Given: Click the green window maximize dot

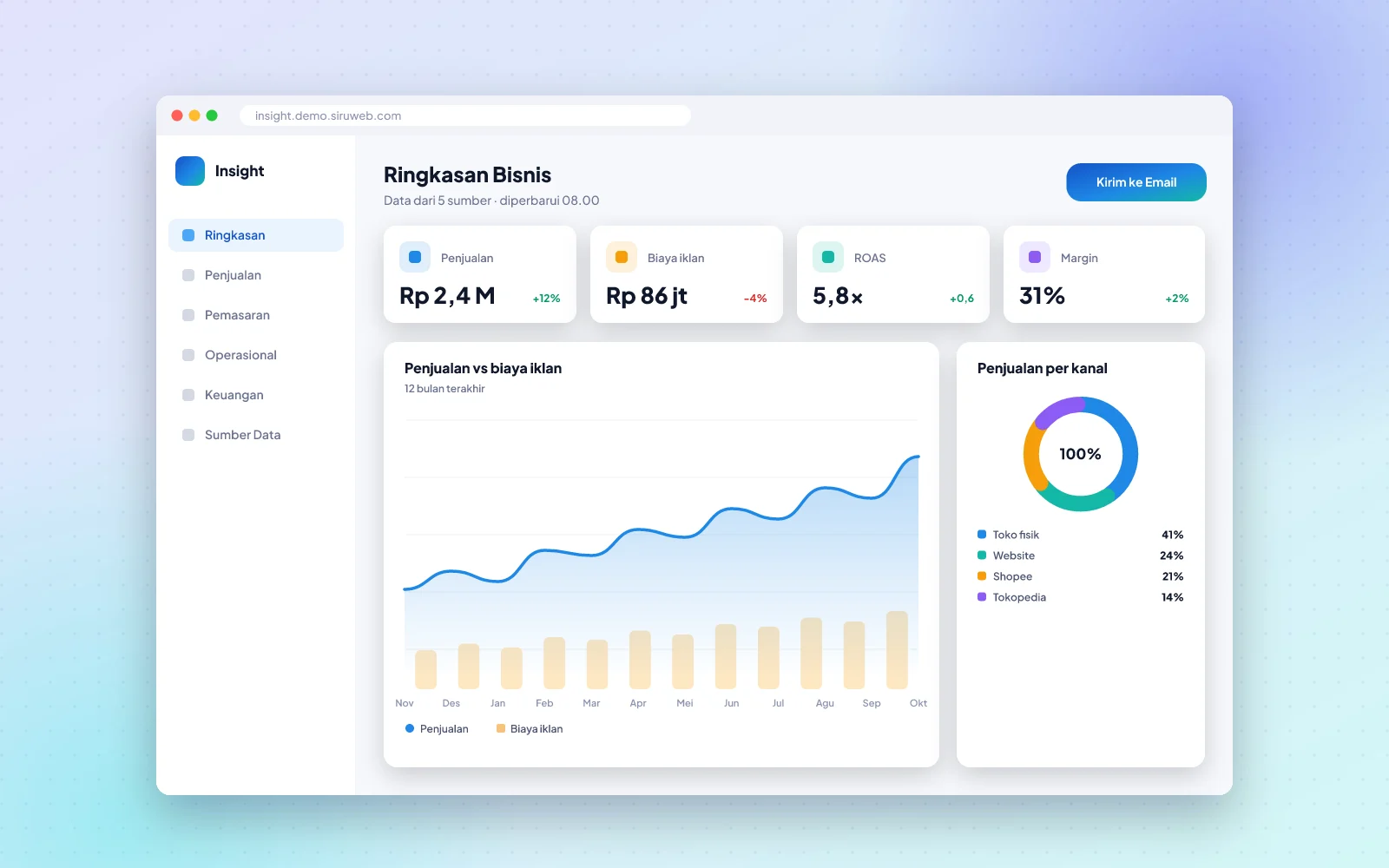Looking at the screenshot, I should tap(212, 115).
